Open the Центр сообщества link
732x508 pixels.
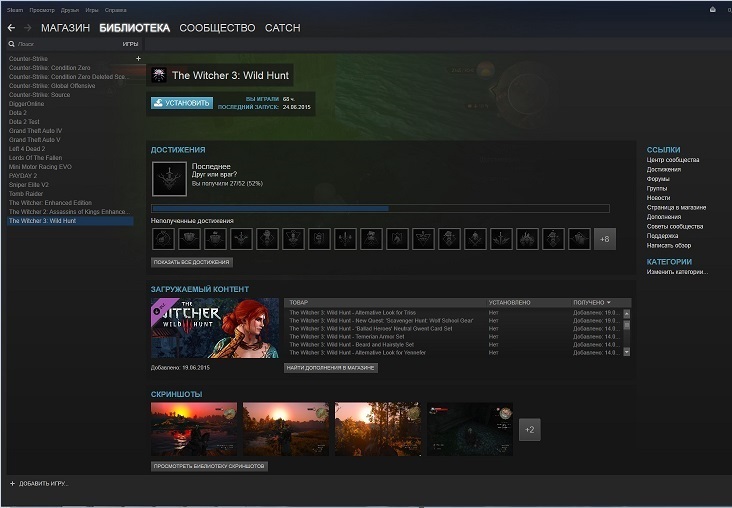tap(673, 160)
